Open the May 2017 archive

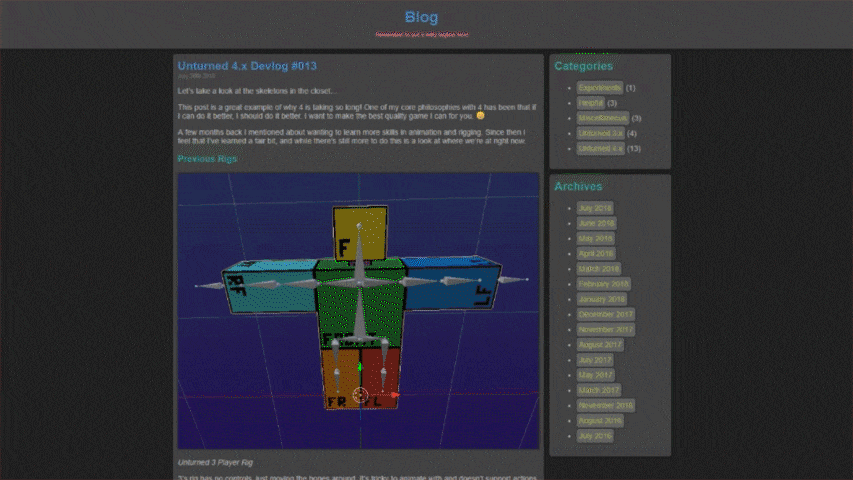tap(596, 375)
